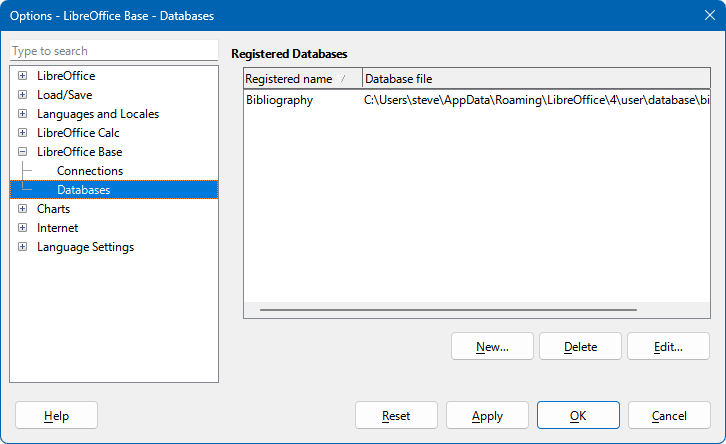Select the Load/Save category label
Screen dimensions: 726x444
(x=64, y=94)
